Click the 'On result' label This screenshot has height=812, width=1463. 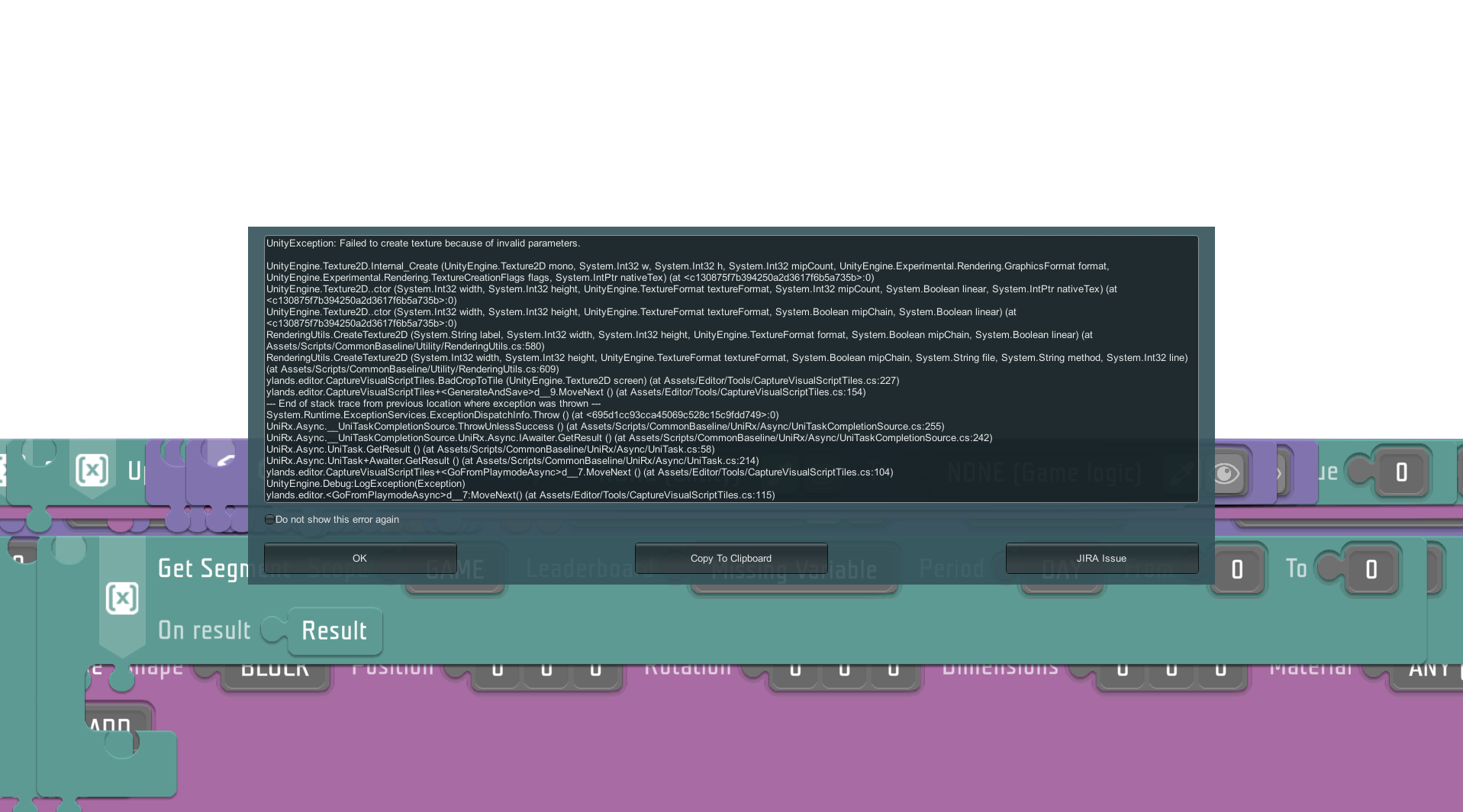(x=204, y=630)
